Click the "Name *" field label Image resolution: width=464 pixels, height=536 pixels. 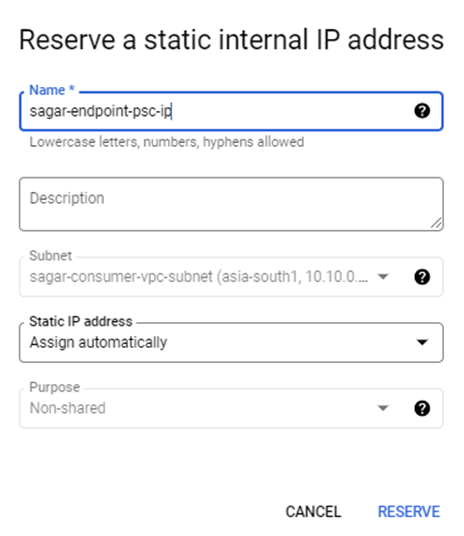[x=52, y=90]
